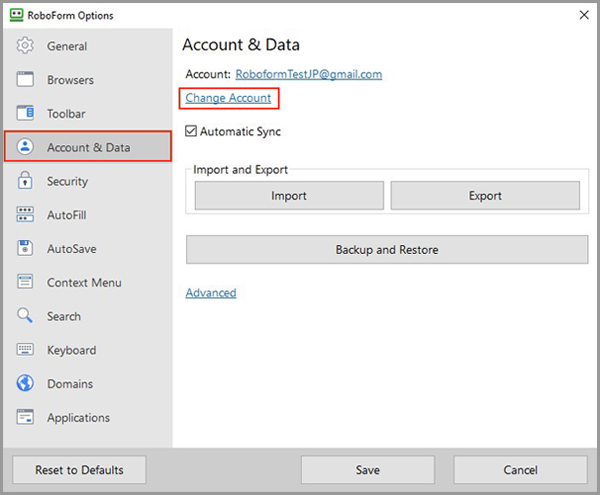The height and width of the screenshot is (495, 600).
Task: Click the Change Account link
Action: pos(228,98)
